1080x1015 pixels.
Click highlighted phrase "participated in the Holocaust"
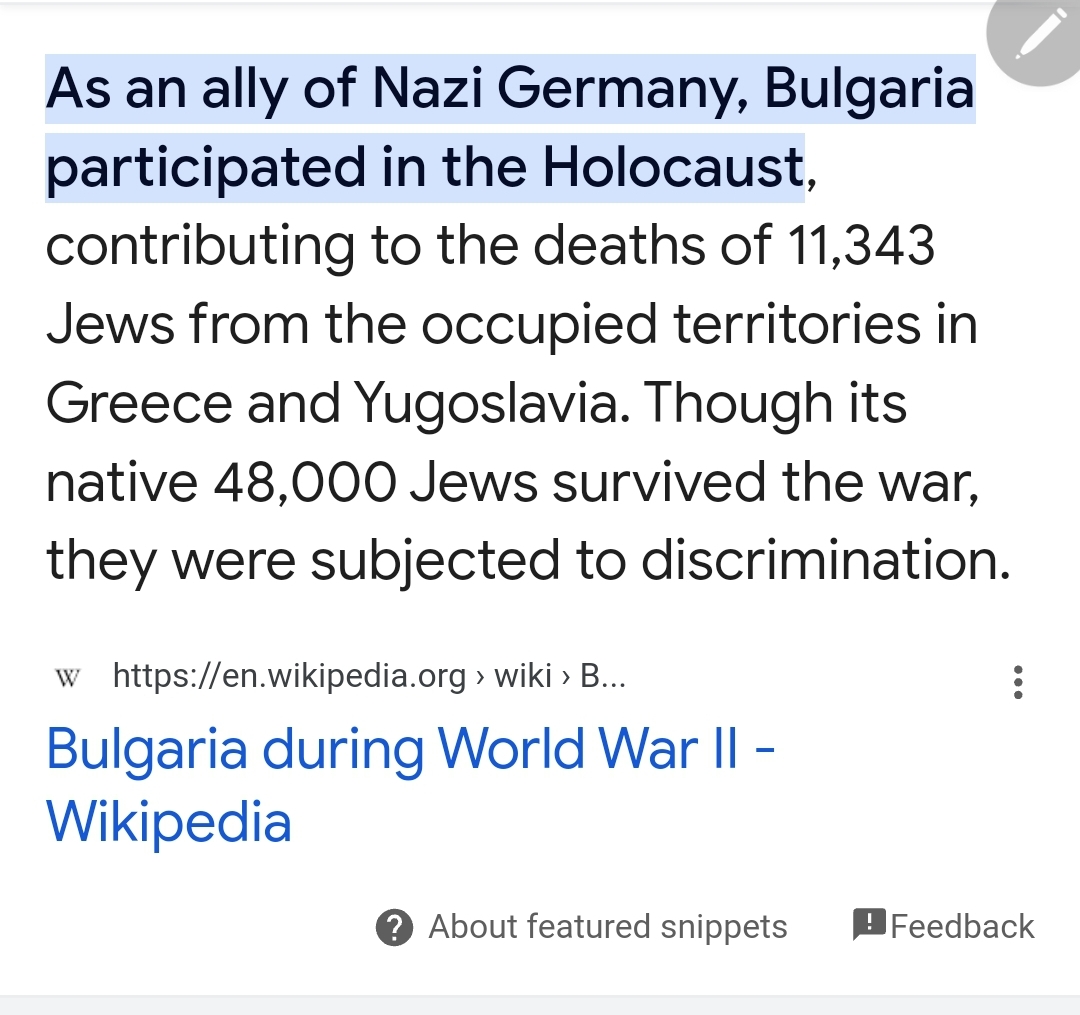pyautogui.click(x=424, y=167)
